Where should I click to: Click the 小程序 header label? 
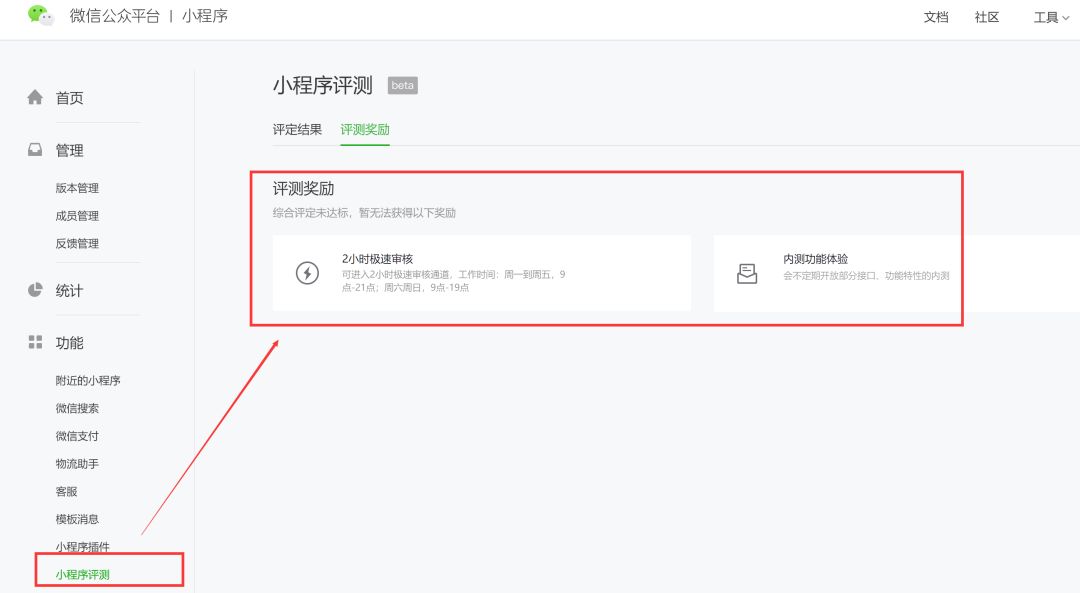pyautogui.click(x=205, y=16)
